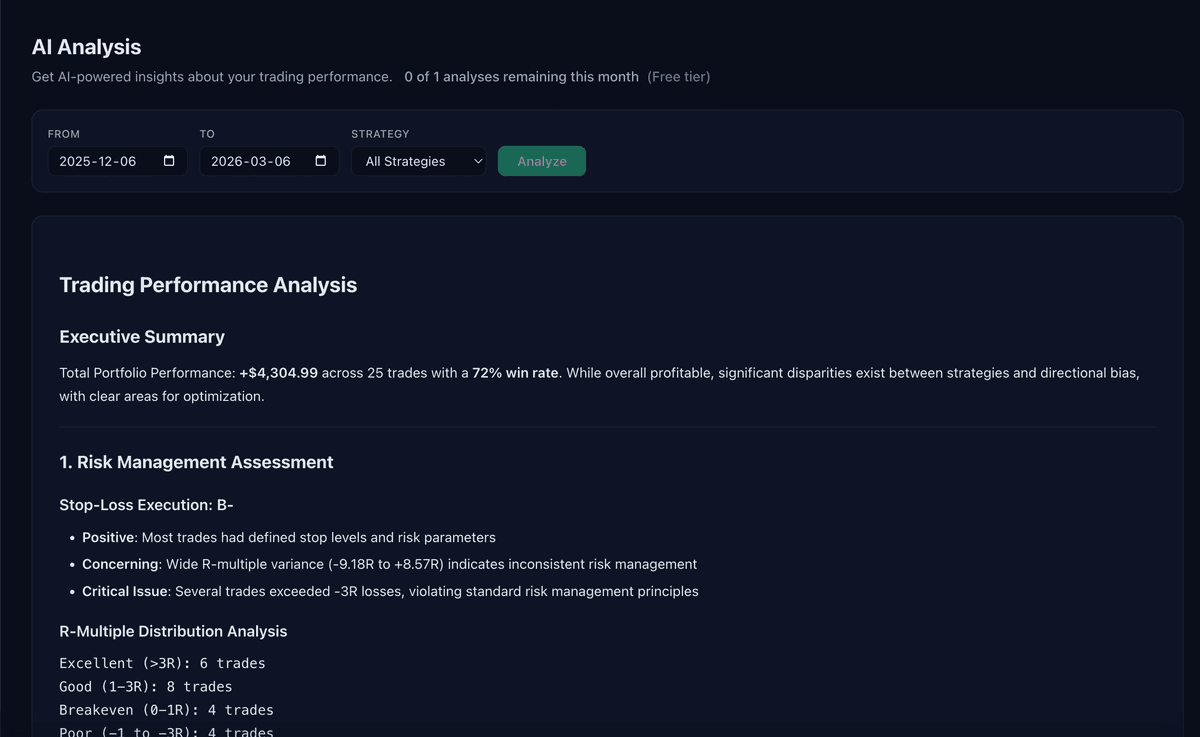Open the TO date calendar picker icon
Screen dimensions: 1200x737
coord(321,161)
